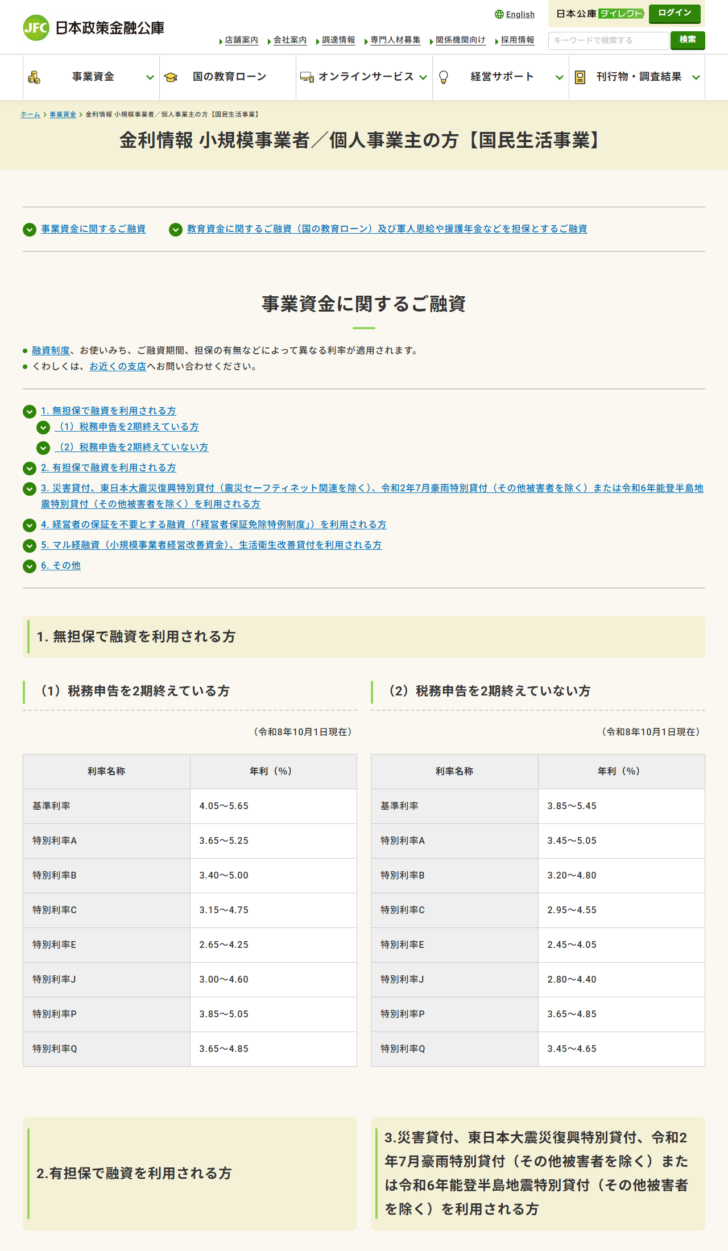Click the green arrow icon before 4. 経営者の保証
The image size is (728, 1251).
(x=29, y=525)
